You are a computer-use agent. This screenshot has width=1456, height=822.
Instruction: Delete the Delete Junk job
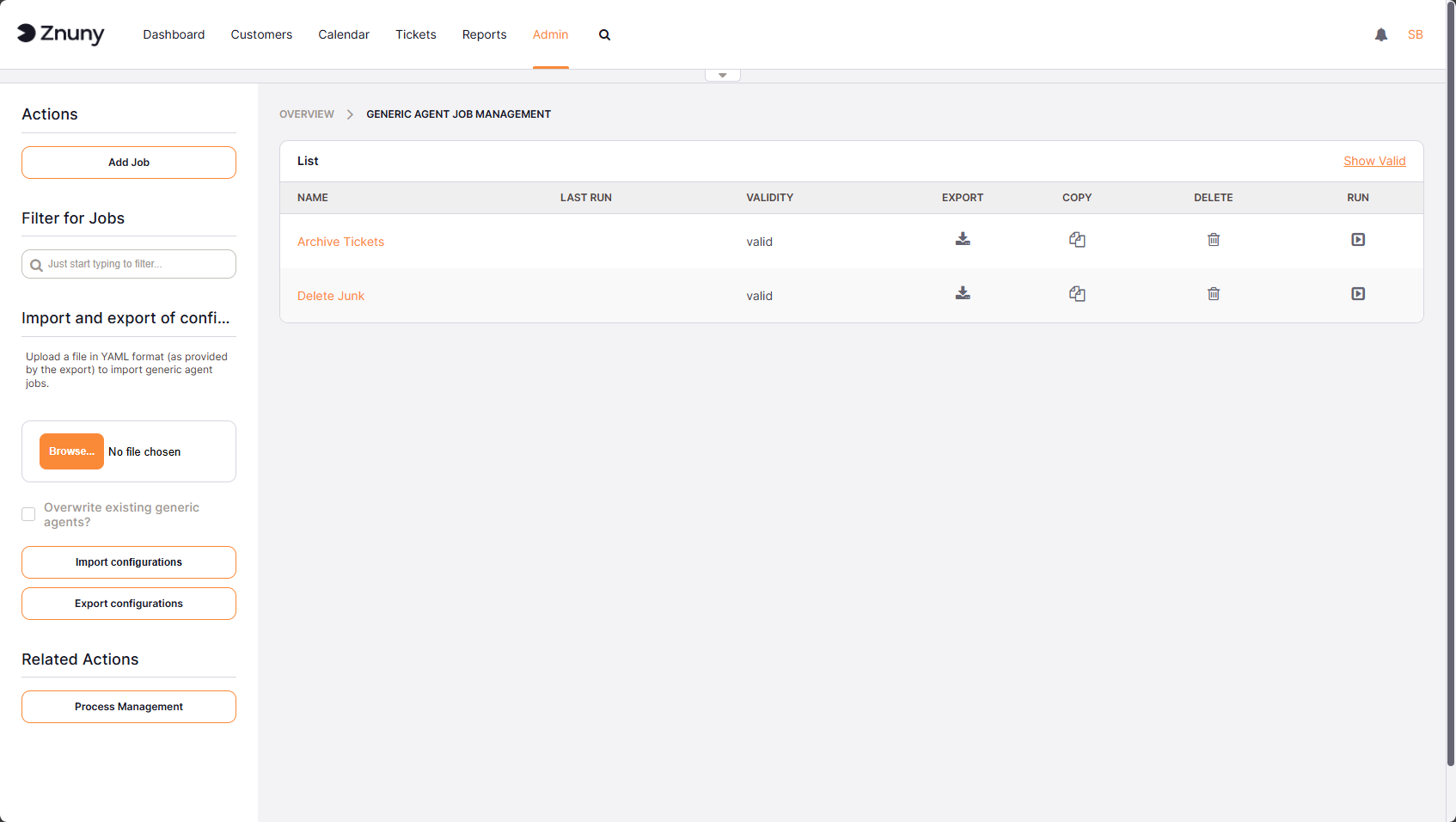[x=1214, y=293]
